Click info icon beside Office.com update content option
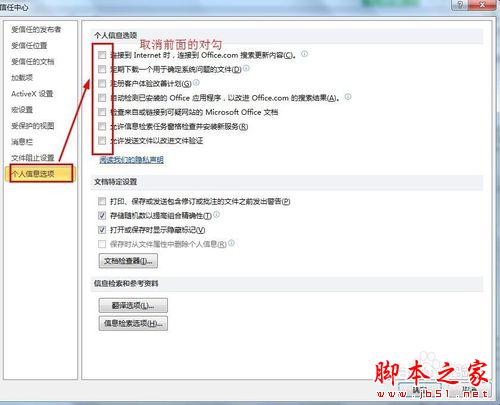 (305, 54)
